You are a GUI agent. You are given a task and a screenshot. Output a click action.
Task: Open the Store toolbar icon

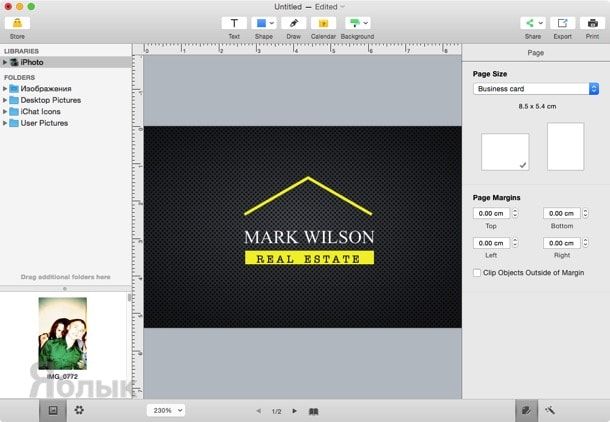pos(17,23)
